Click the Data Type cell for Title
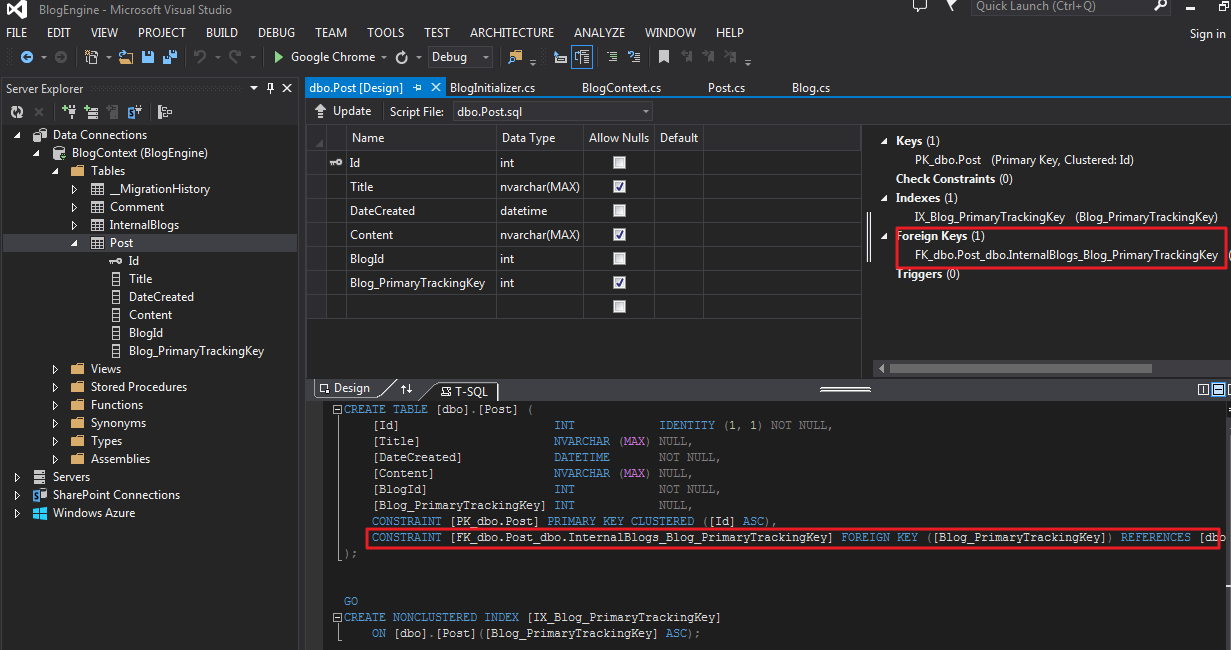 click(x=540, y=186)
